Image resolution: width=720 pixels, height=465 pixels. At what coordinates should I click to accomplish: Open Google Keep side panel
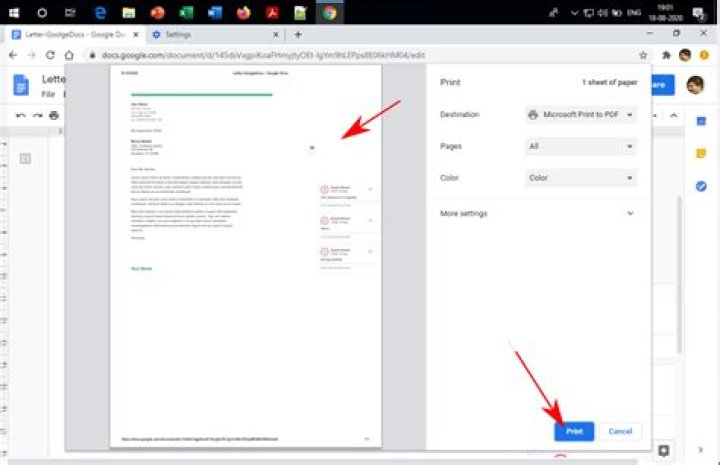701,153
